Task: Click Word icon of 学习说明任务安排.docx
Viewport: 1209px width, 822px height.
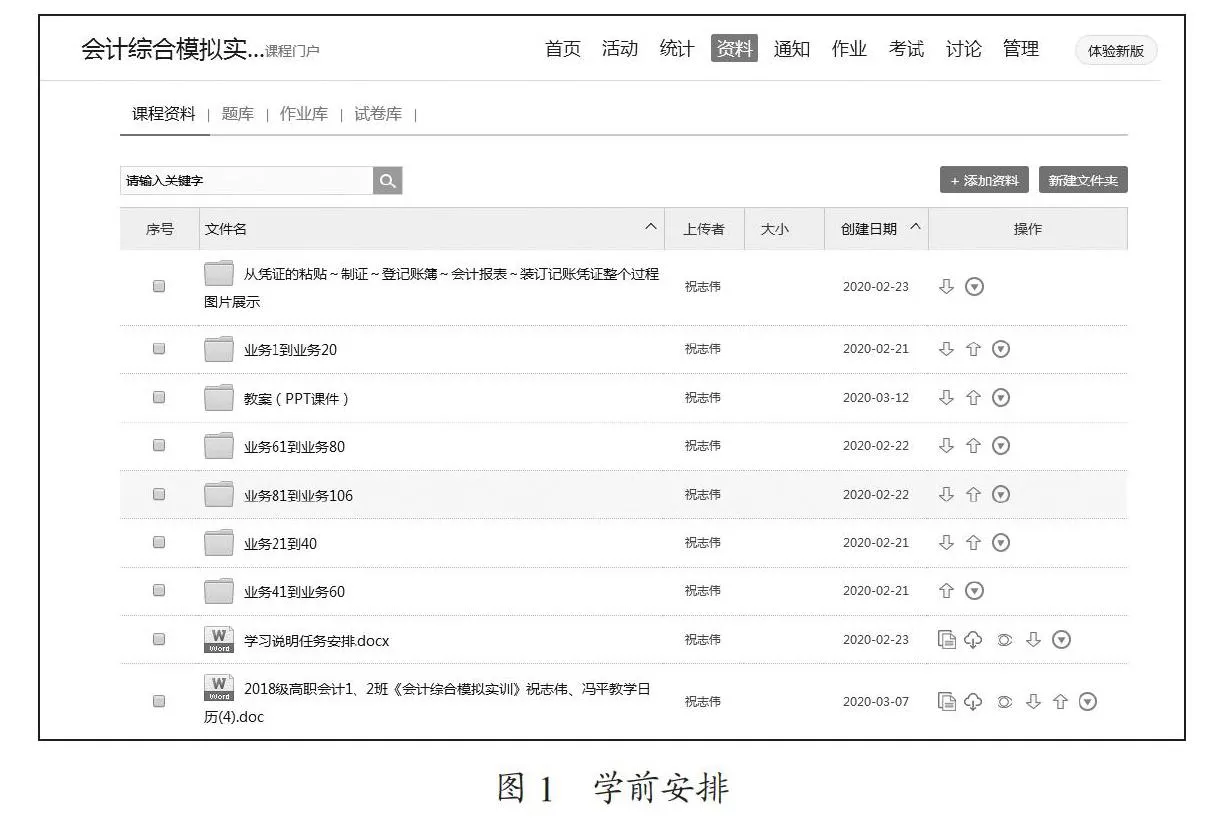Action: coord(219,640)
